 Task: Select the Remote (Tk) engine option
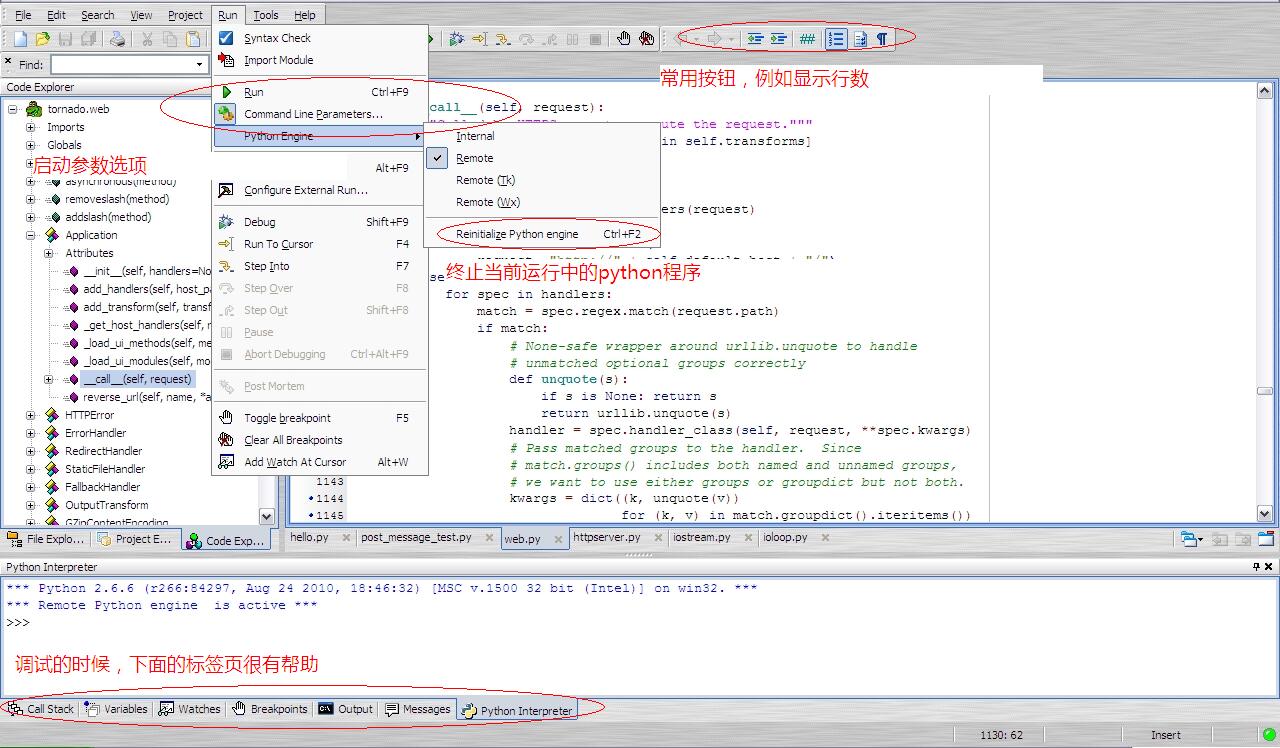point(485,180)
